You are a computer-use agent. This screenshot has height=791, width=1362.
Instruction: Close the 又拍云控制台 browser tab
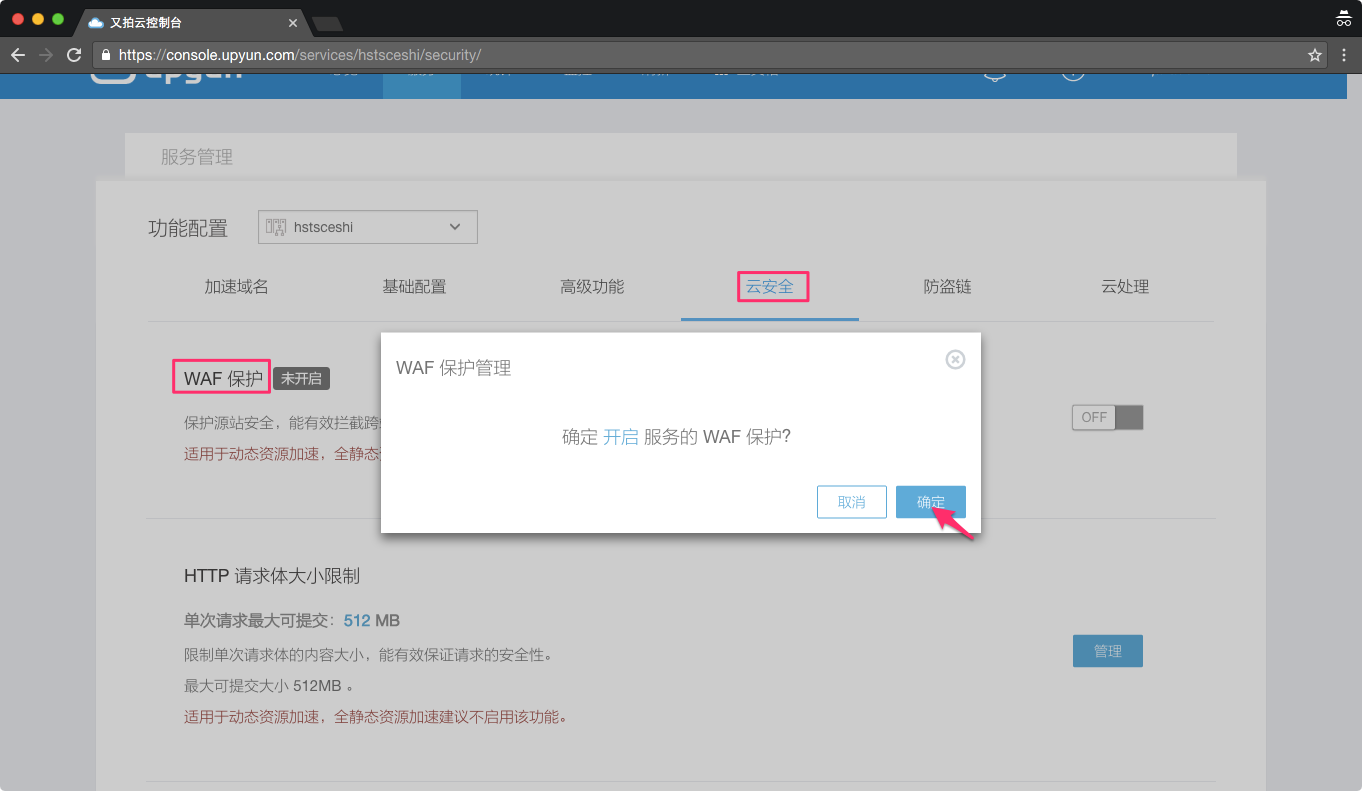[293, 22]
